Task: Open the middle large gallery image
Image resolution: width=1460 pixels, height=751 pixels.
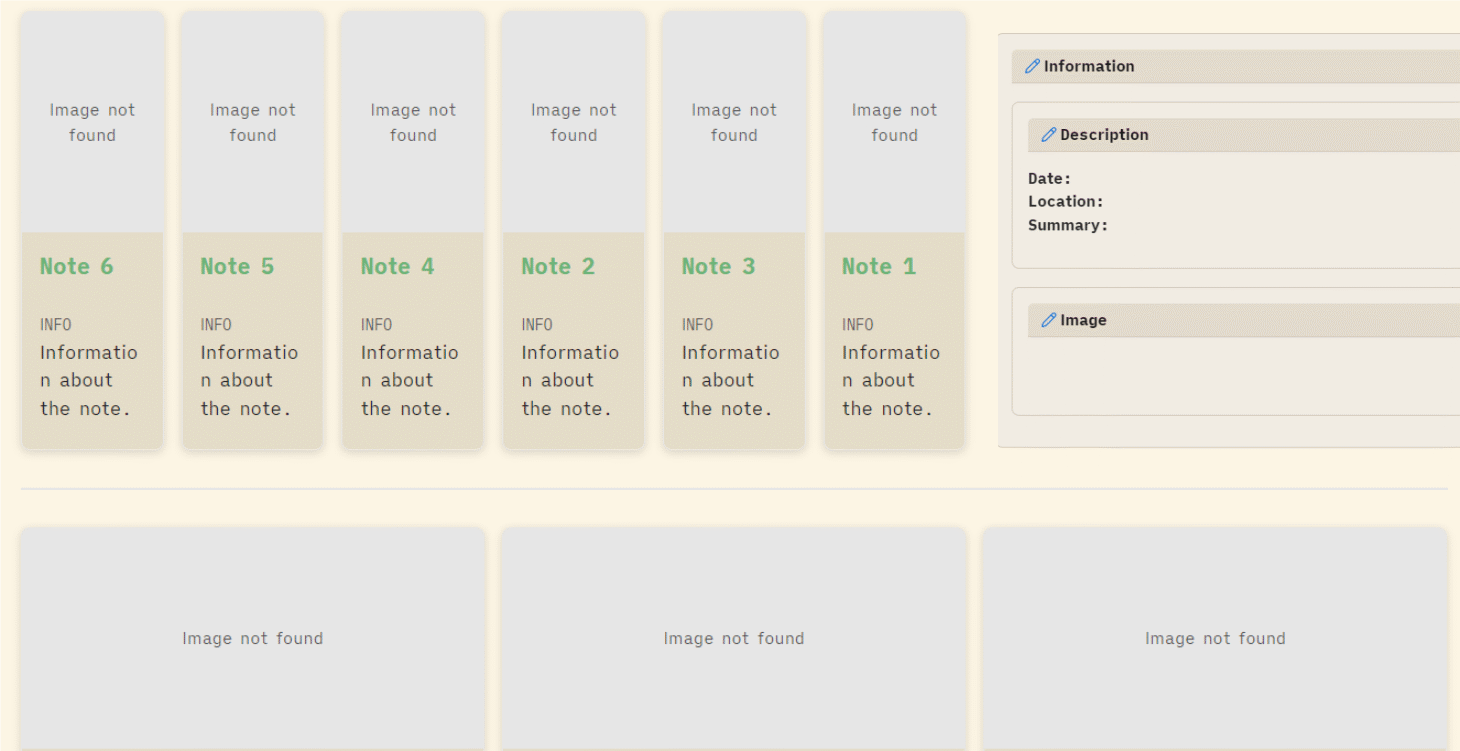Action: point(734,638)
